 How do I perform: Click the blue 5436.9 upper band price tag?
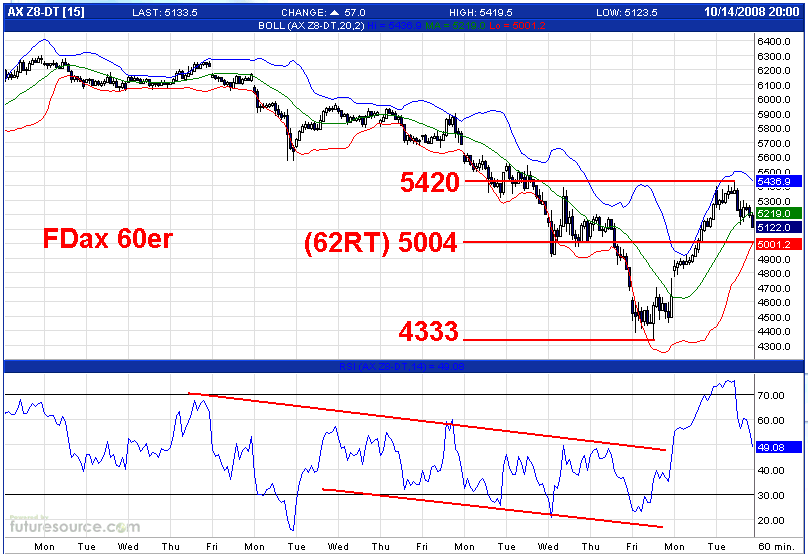coord(779,181)
